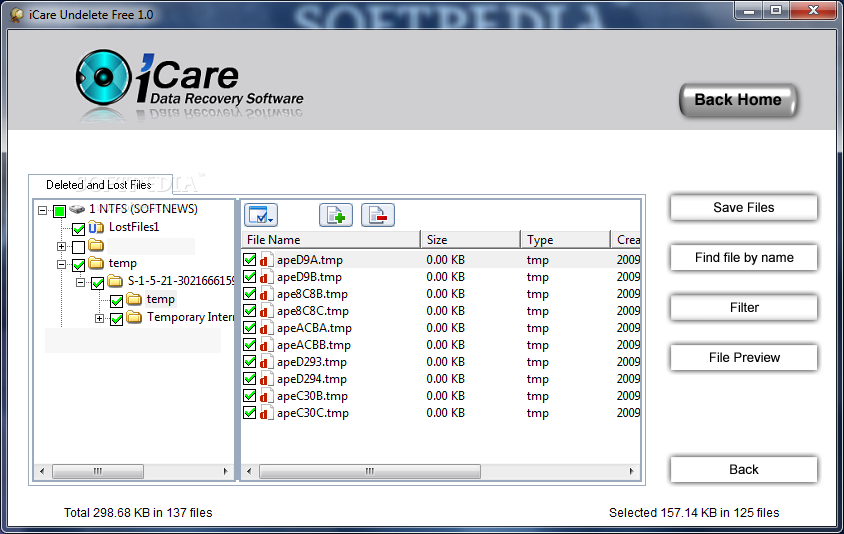Image resolution: width=844 pixels, height=534 pixels.
Task: Select the apeC30B.tmp file name
Action: tap(312, 396)
